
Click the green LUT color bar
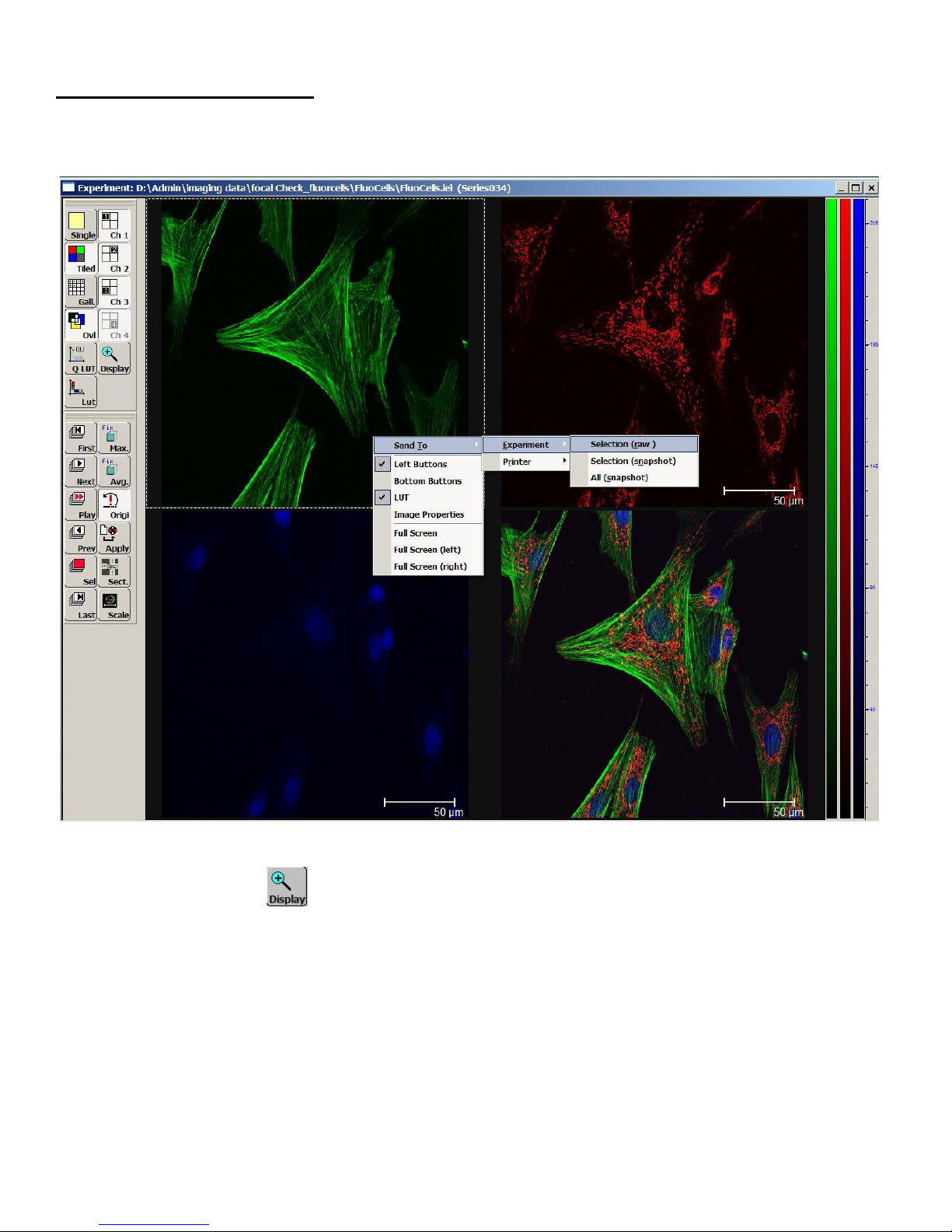(x=832, y=508)
